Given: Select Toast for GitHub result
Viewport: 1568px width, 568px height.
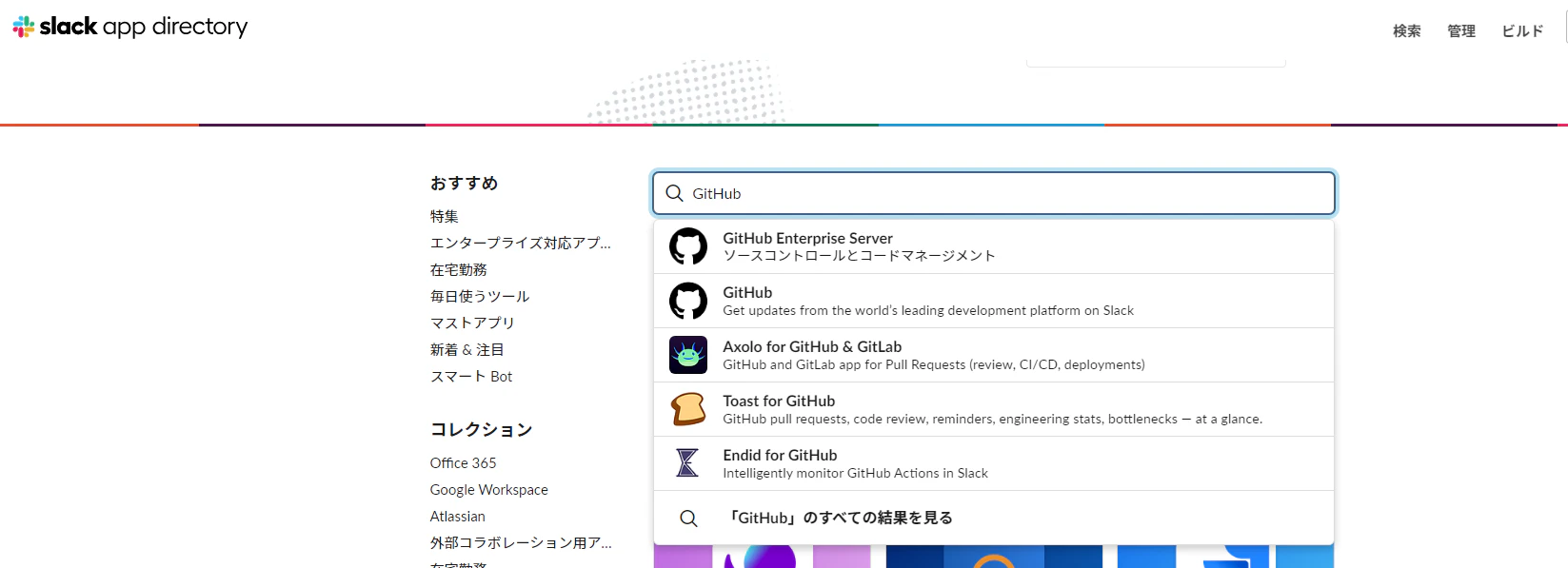Looking at the screenshot, I should [x=994, y=409].
